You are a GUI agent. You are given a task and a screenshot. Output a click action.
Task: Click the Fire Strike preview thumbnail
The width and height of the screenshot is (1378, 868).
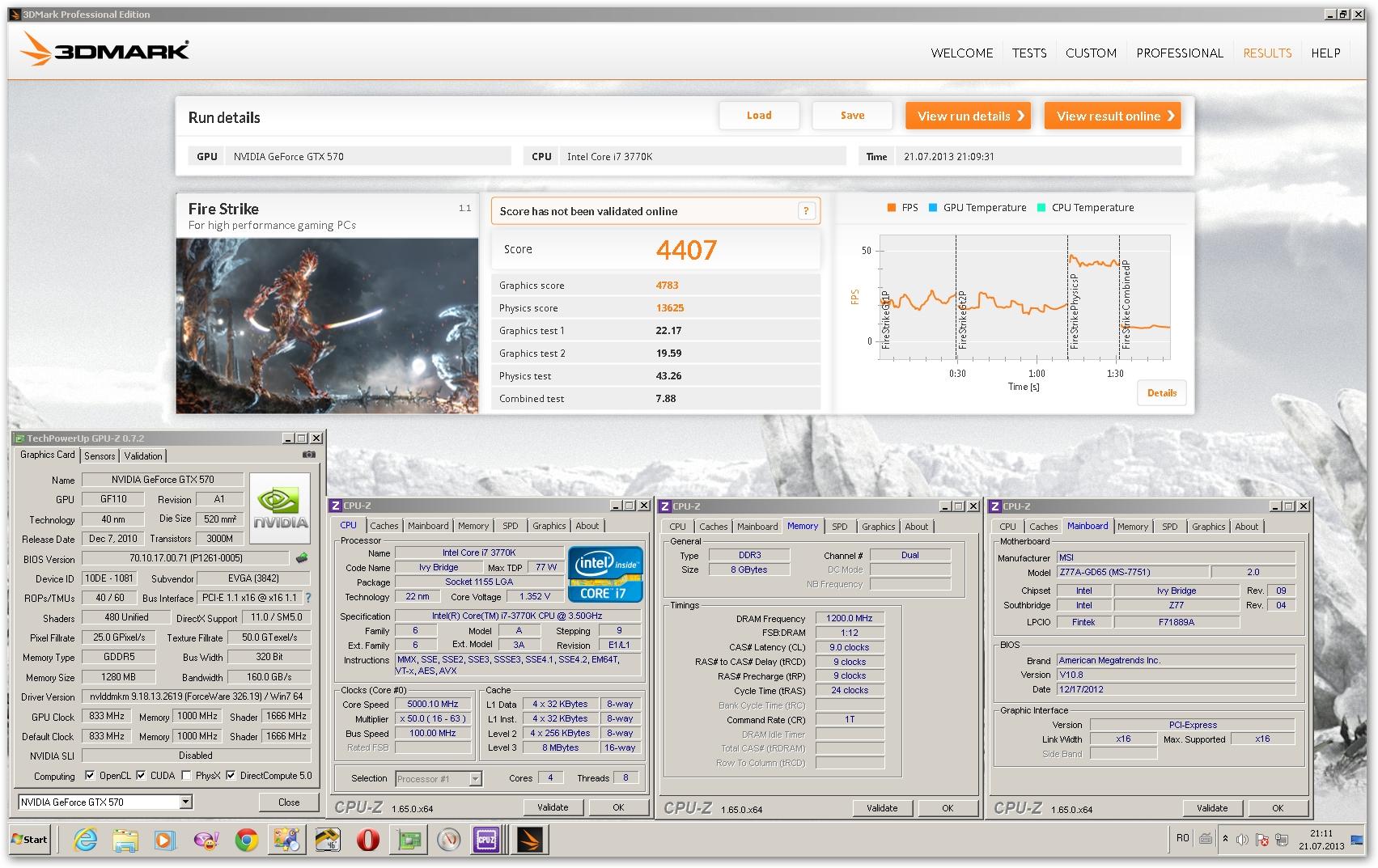[x=327, y=325]
